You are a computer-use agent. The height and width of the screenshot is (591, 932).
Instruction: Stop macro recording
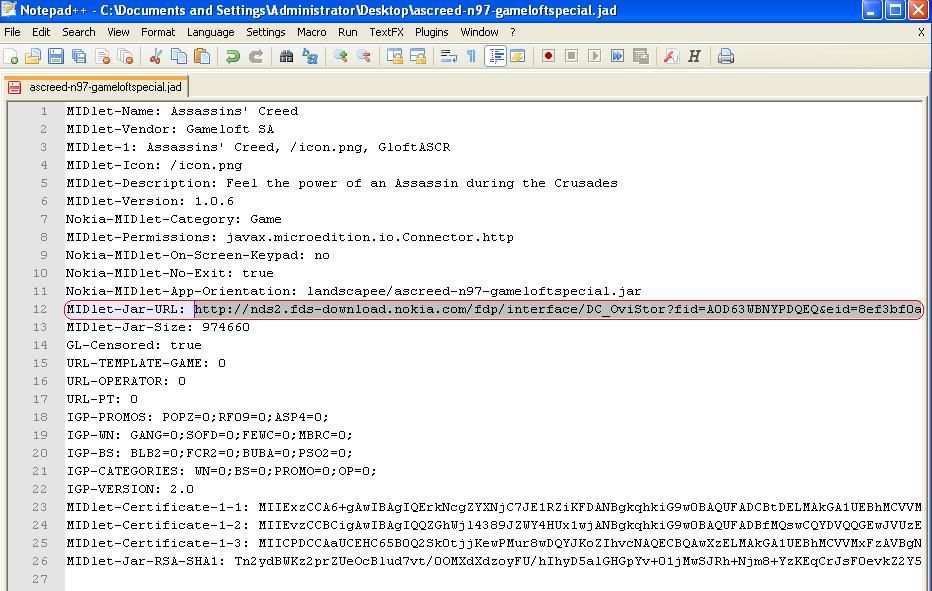(x=571, y=56)
